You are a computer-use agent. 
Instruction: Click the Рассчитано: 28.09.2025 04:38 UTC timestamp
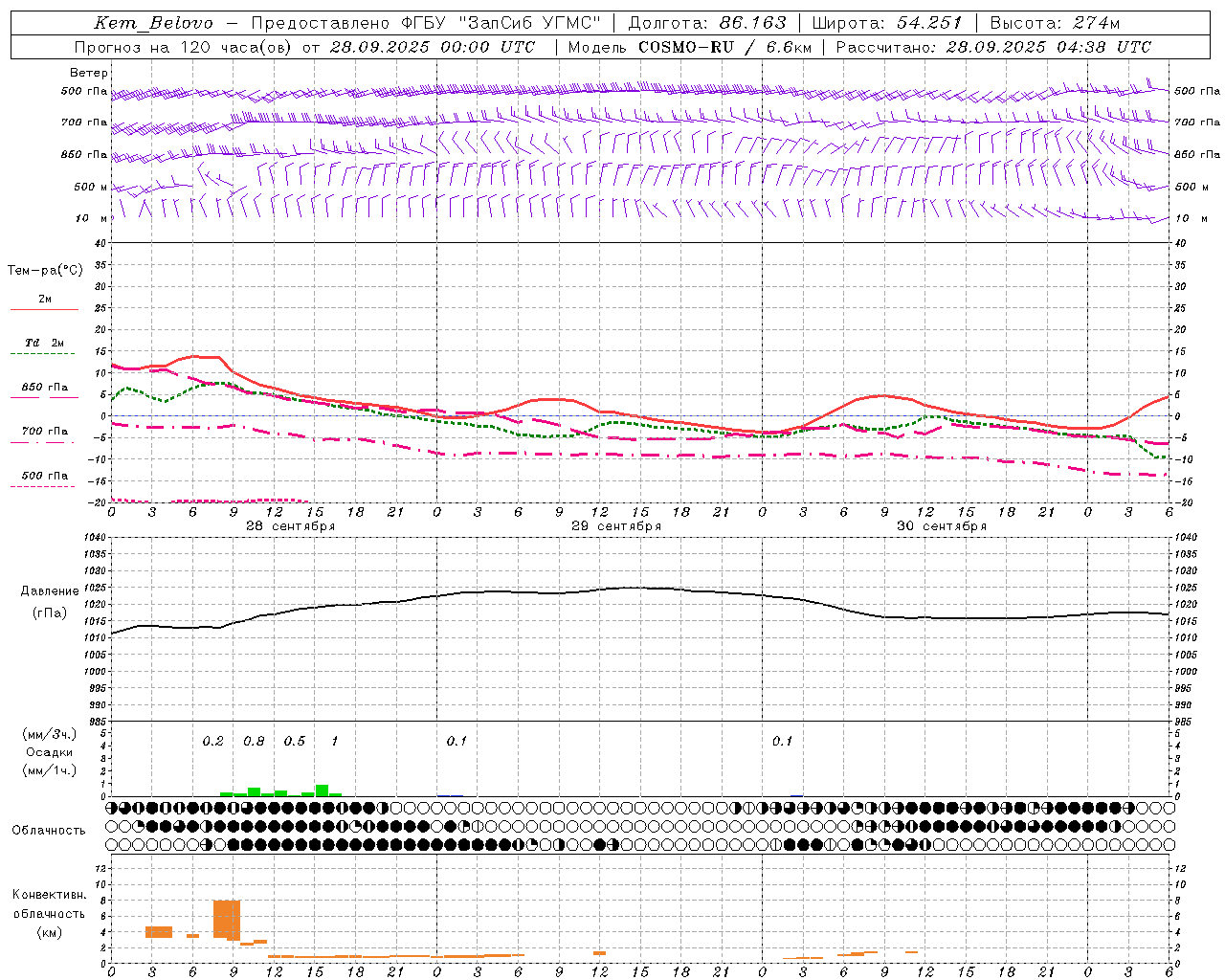coord(993,47)
